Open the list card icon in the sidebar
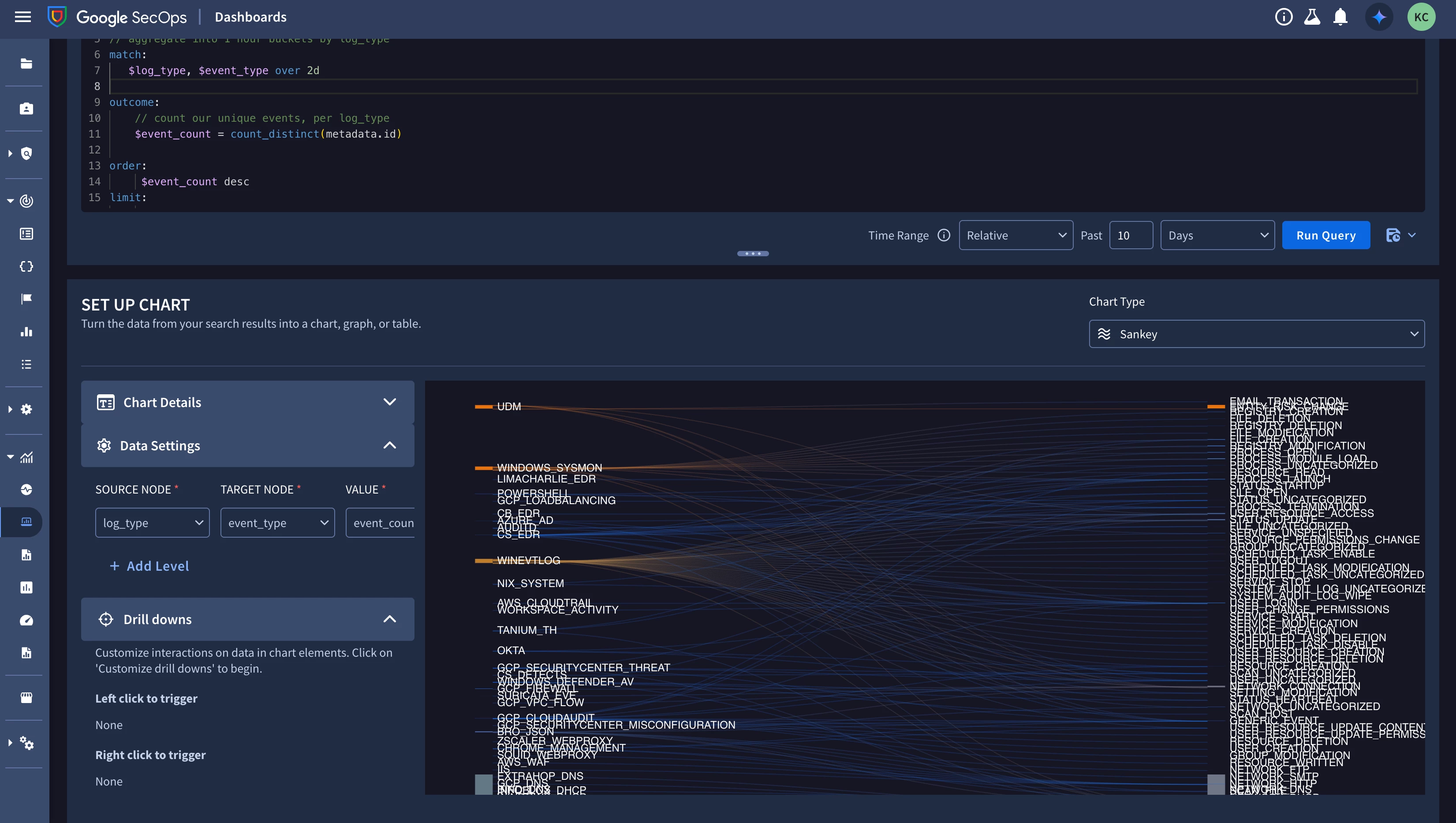 tap(26, 233)
